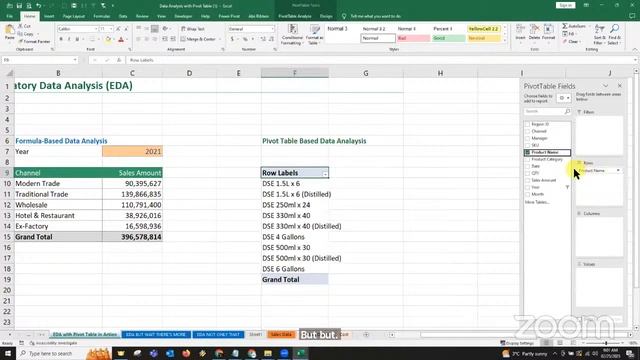Viewport: 640px width, 360px height.
Task: Open Find & Select magnifier
Action: click(x=614, y=34)
